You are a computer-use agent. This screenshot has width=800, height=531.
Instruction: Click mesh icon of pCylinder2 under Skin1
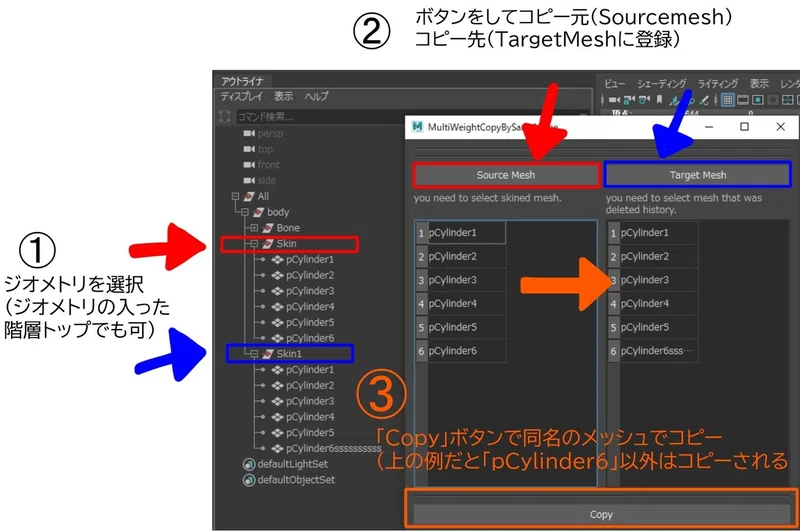278,386
